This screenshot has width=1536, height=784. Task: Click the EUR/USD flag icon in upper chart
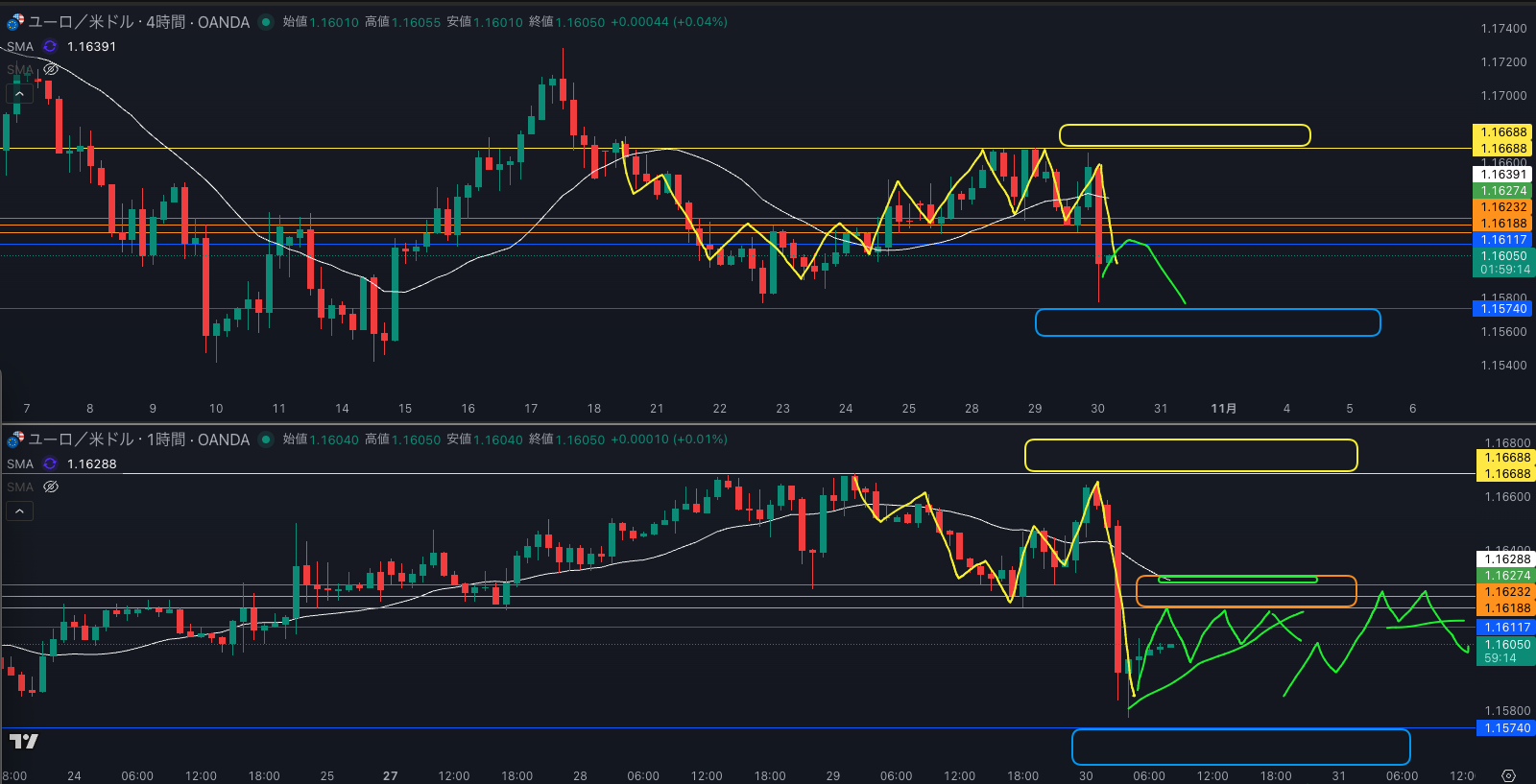(x=15, y=22)
